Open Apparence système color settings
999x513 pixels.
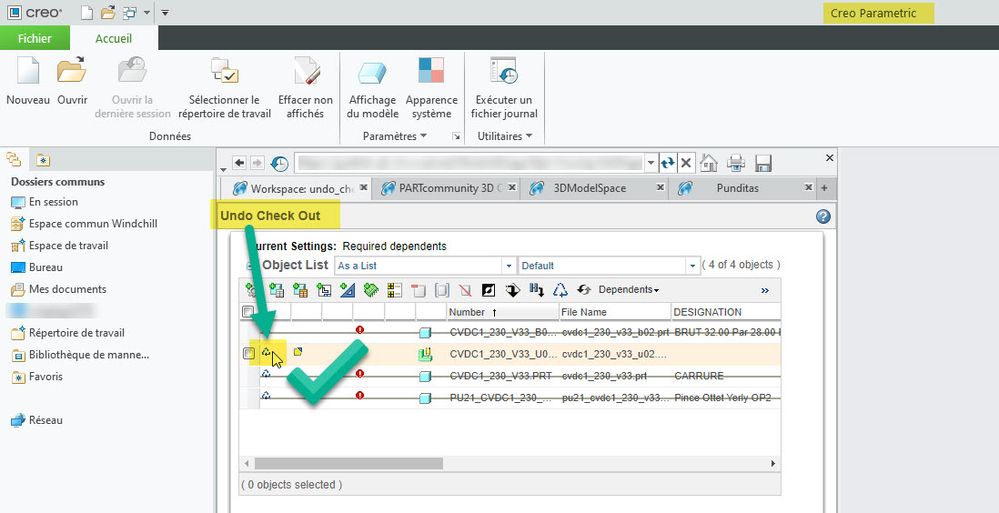431,73
